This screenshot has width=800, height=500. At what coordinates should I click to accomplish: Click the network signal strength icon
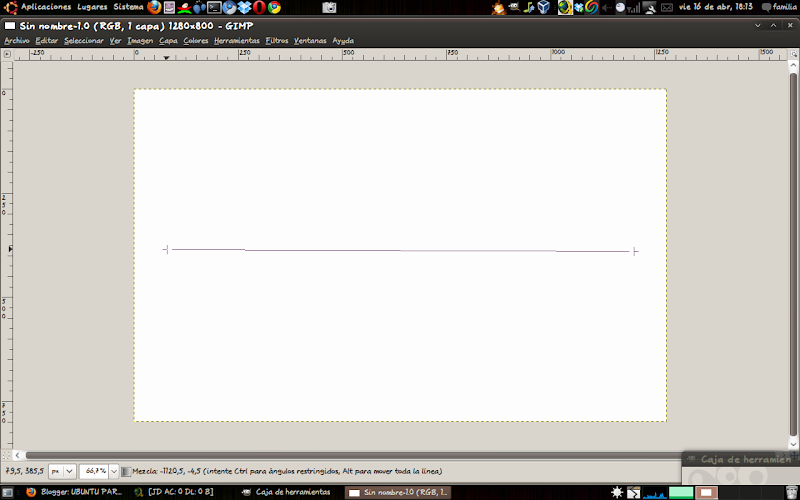[x=634, y=8]
